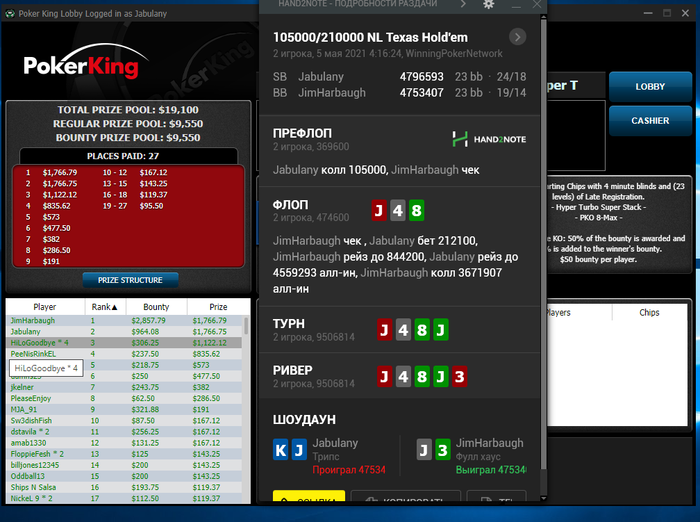Sort standings by the Player column header
Image resolution: width=700 pixels, height=522 pixels.
click(x=45, y=307)
